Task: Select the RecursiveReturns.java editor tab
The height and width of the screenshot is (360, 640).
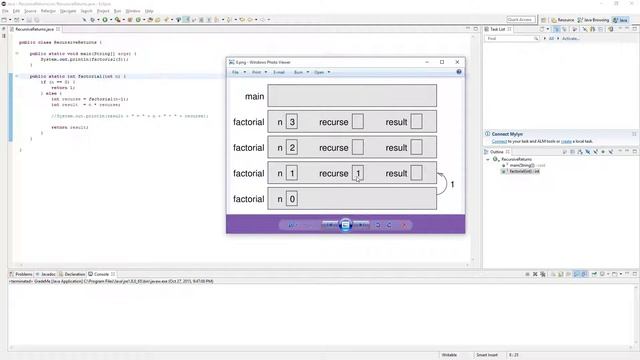Action: (35, 29)
